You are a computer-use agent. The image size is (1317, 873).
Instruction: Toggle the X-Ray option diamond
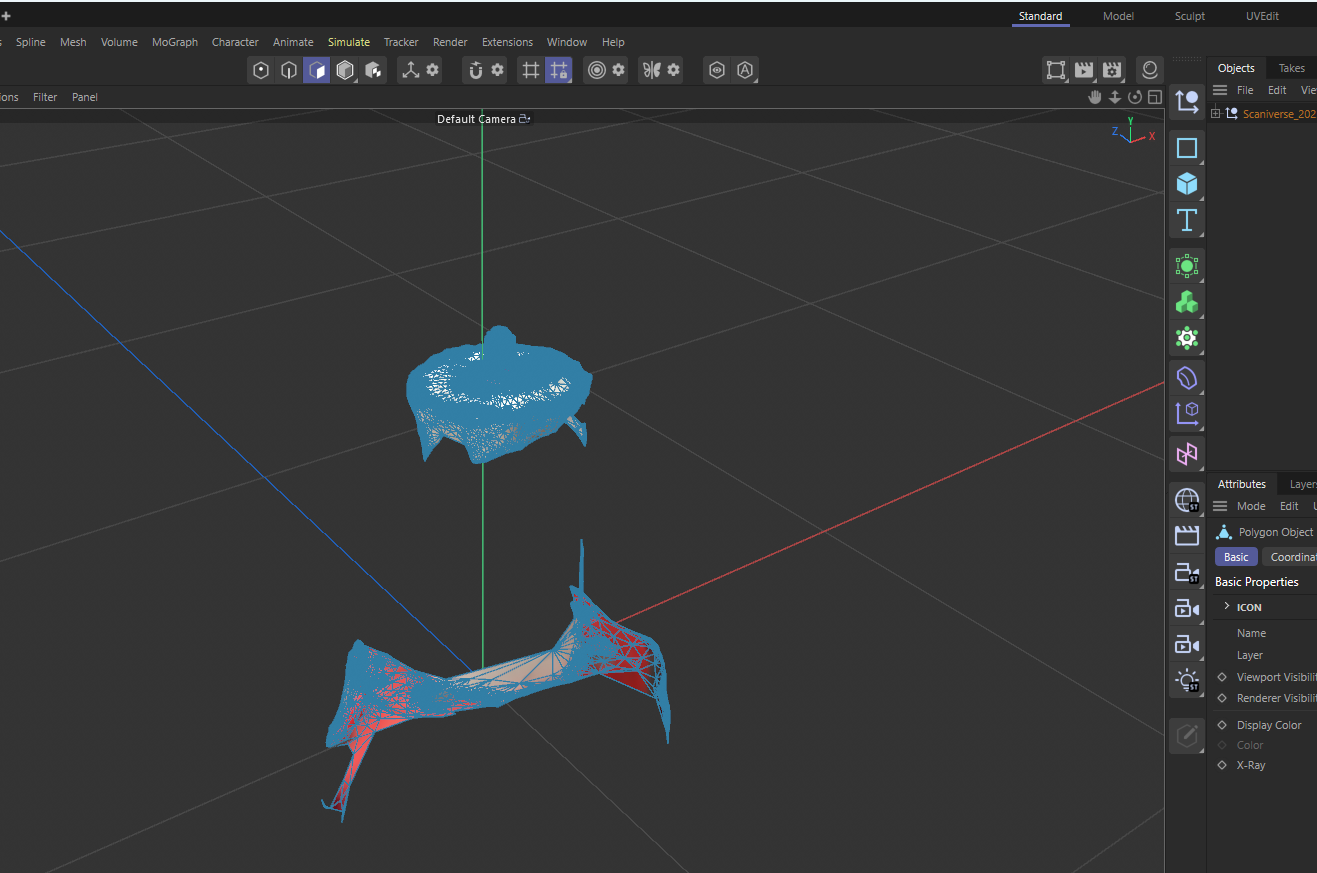[x=1221, y=765]
